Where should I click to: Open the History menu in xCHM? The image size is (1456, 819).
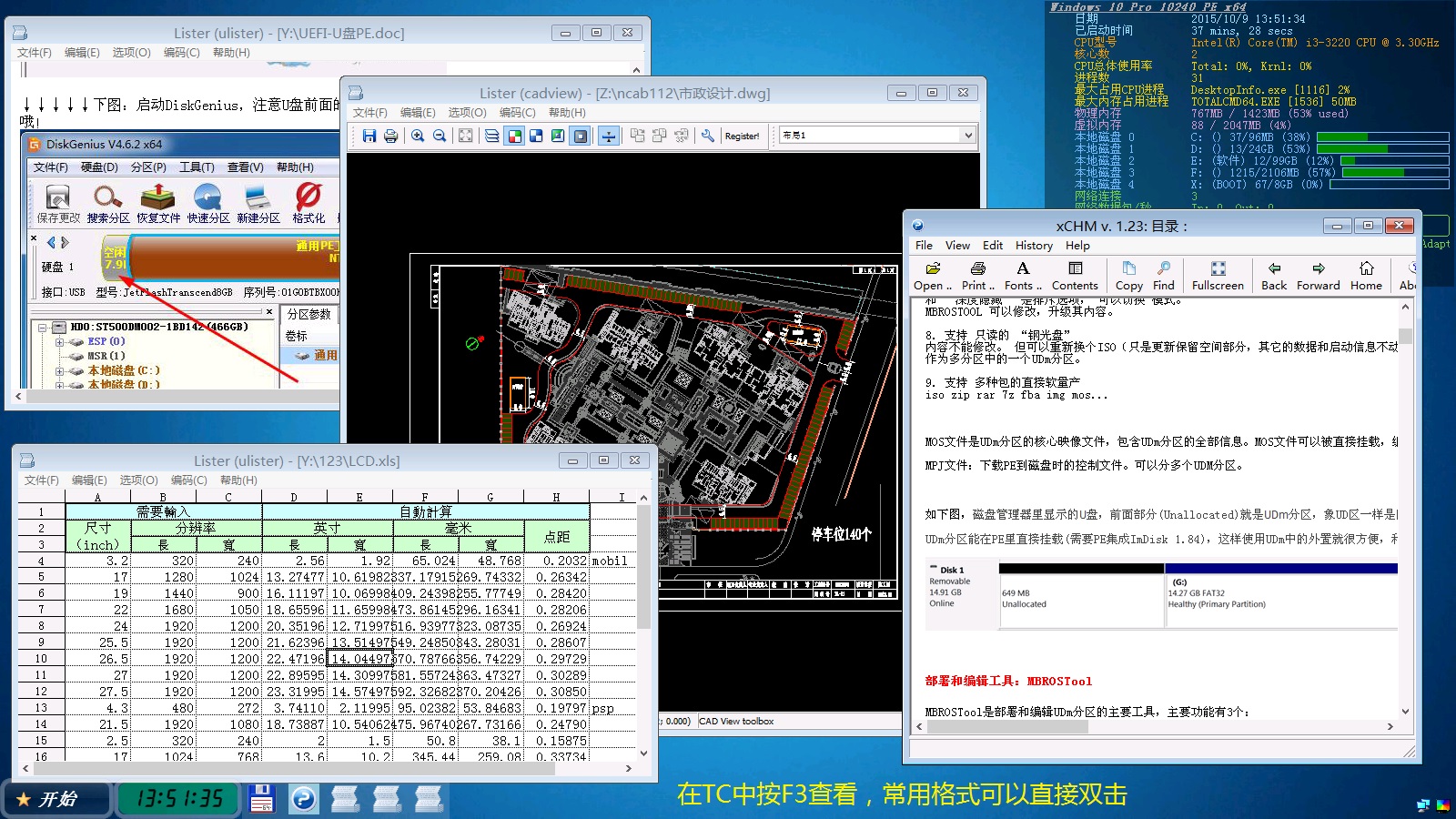[1034, 246]
